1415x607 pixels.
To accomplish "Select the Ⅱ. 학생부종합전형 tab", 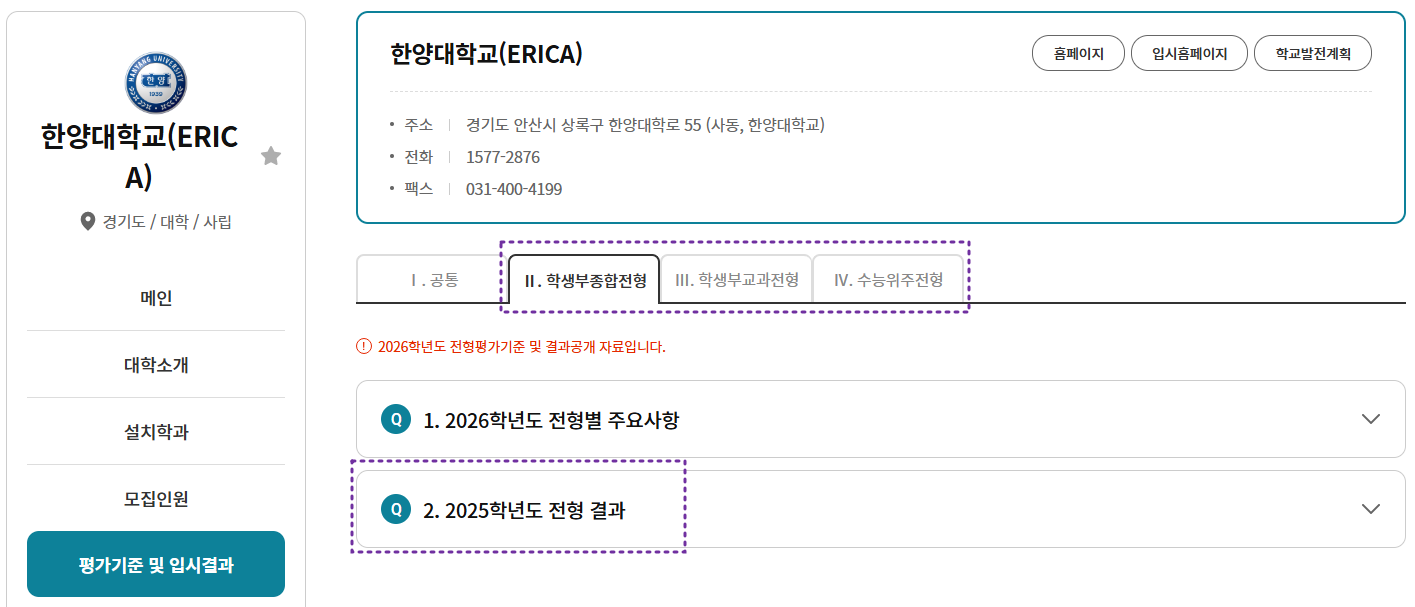I will 585,279.
